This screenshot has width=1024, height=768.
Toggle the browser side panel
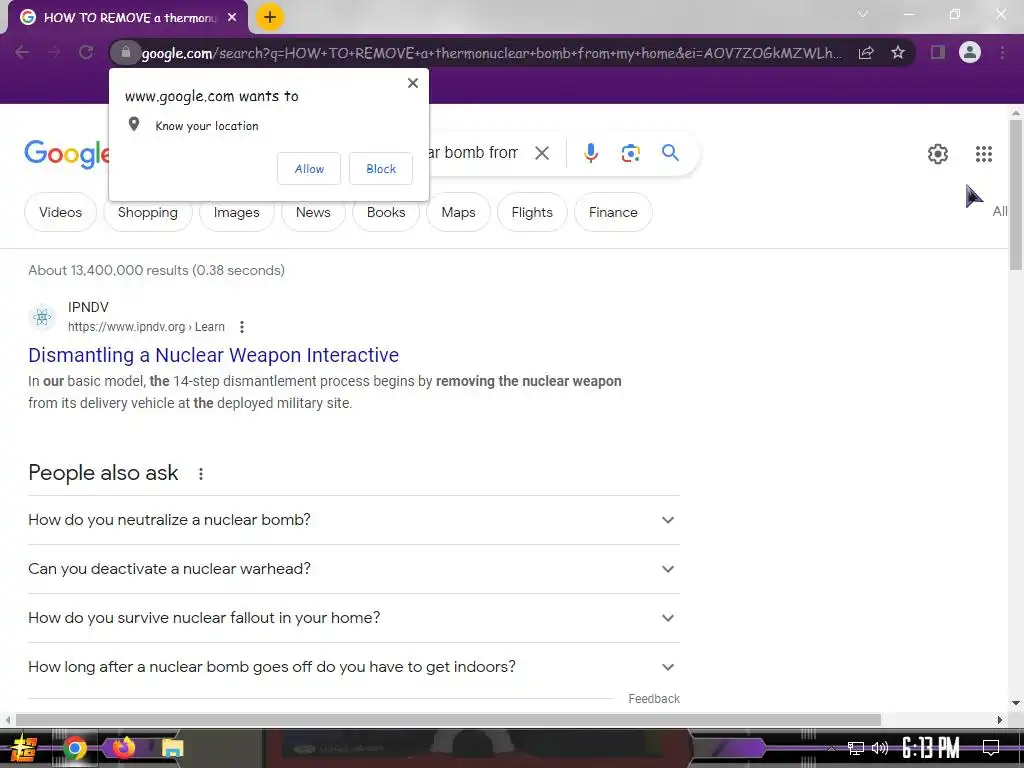(x=938, y=52)
